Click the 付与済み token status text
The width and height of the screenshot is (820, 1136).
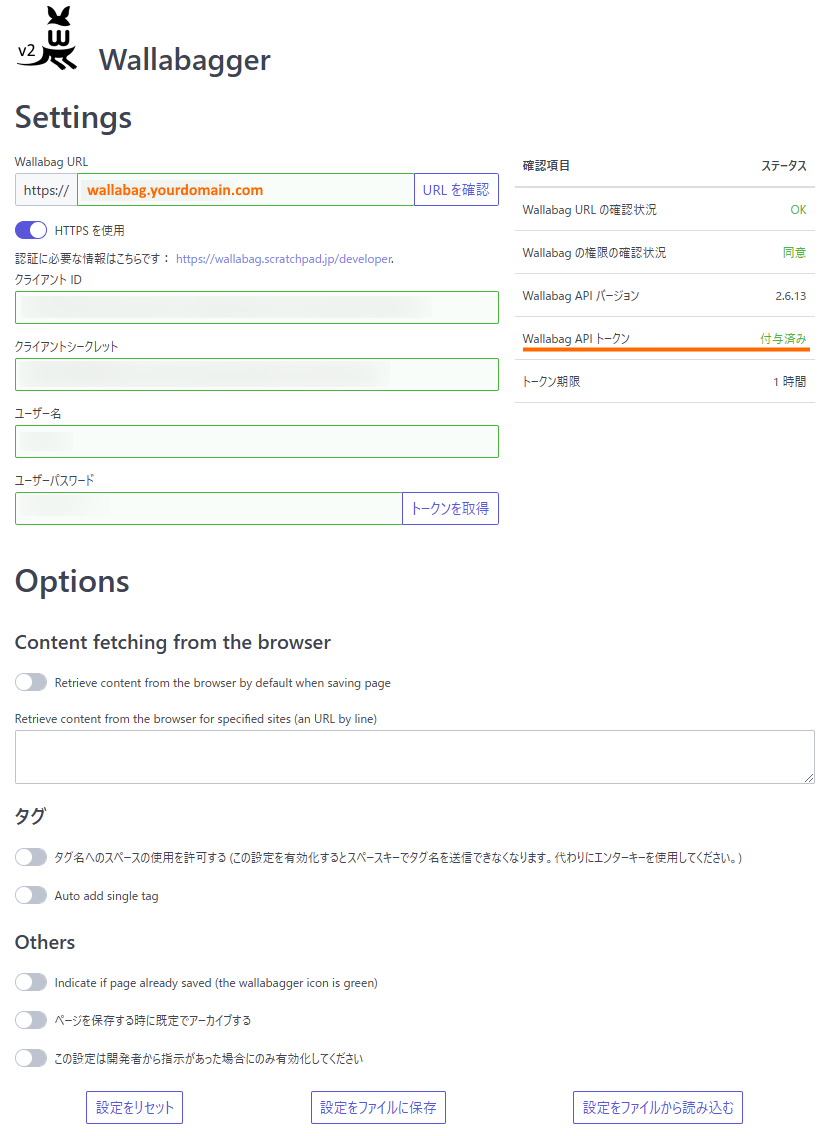click(x=783, y=338)
